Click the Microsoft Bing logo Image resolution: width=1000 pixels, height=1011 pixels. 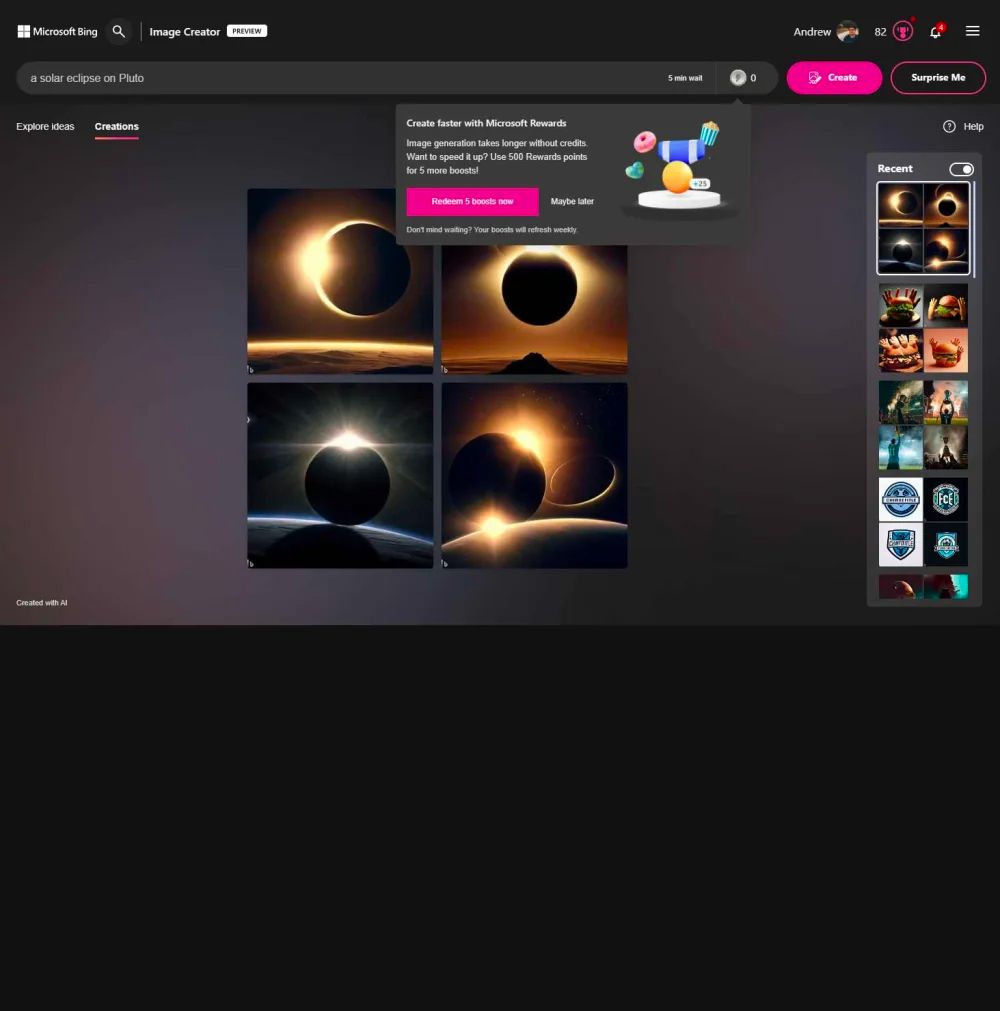[57, 32]
